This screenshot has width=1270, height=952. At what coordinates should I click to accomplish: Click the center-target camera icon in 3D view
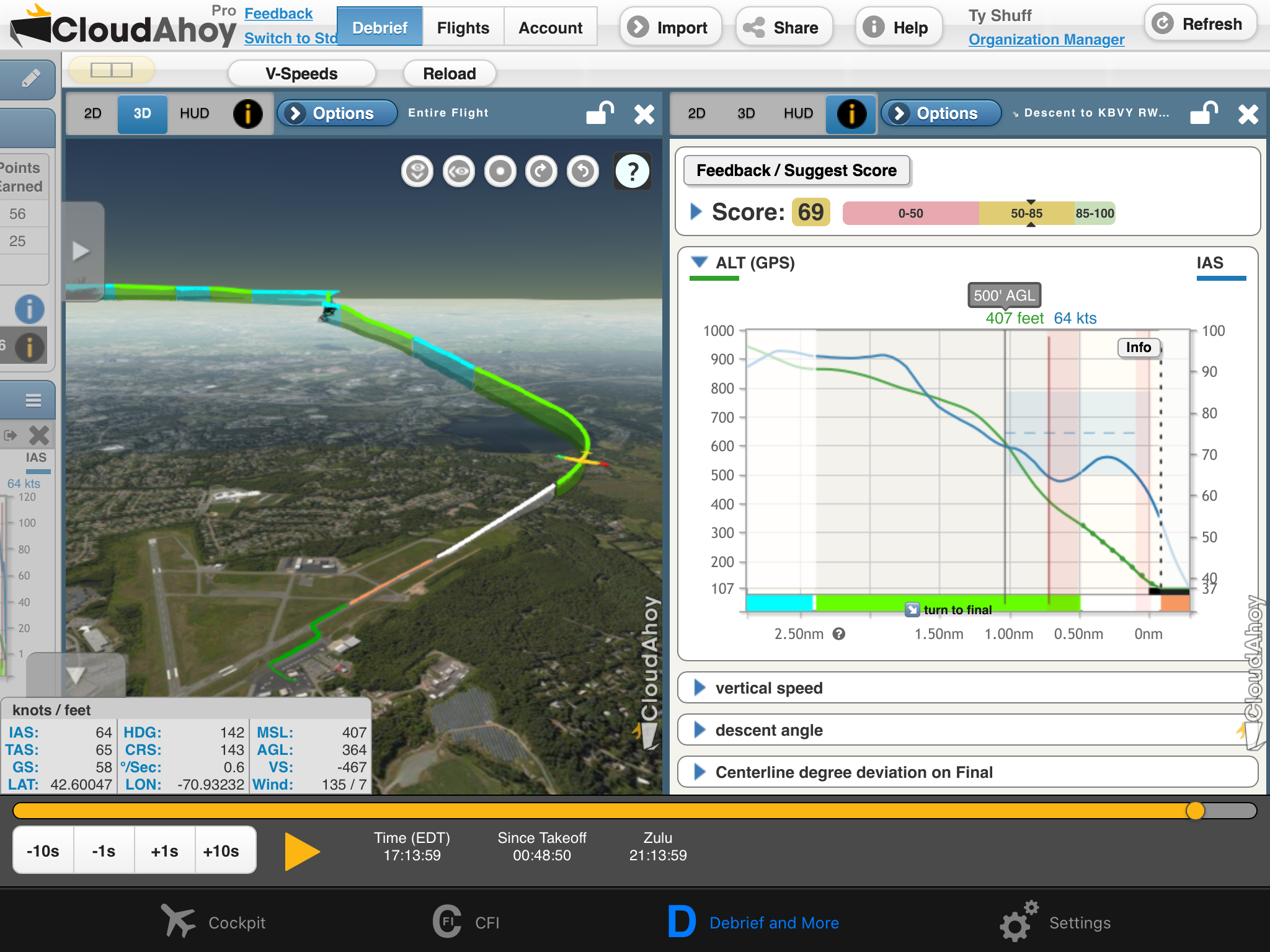click(x=500, y=171)
